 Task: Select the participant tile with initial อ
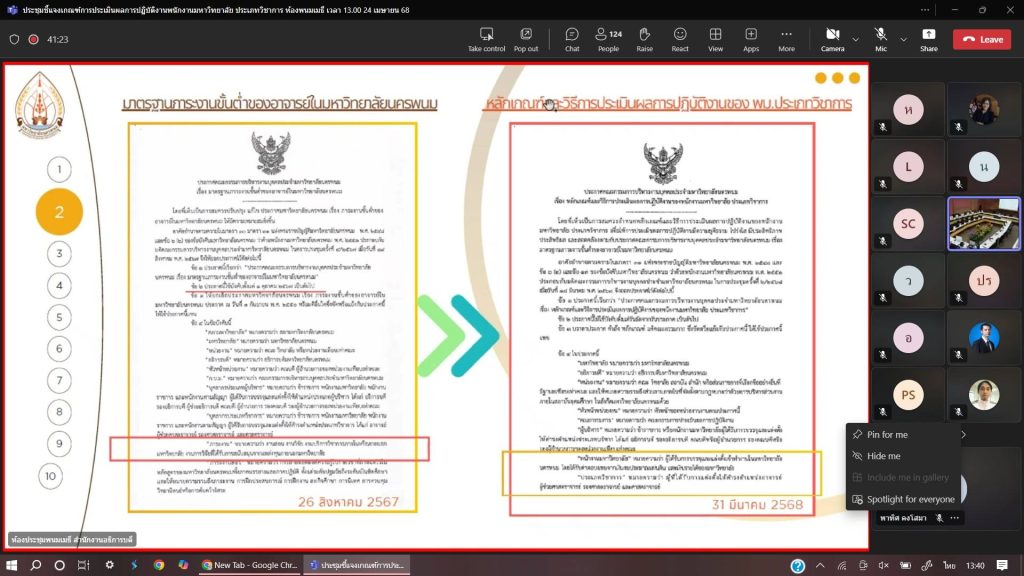point(908,338)
